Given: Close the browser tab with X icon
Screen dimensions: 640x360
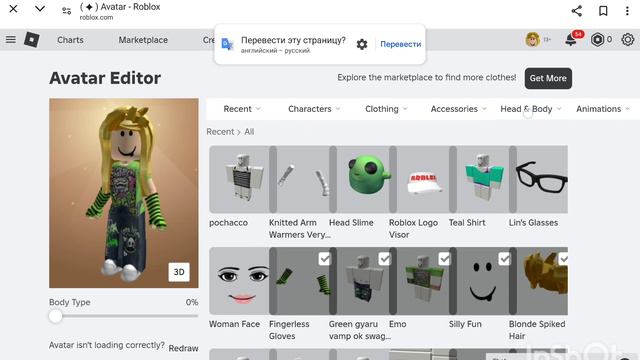Looking at the screenshot, I should click(x=13, y=9).
